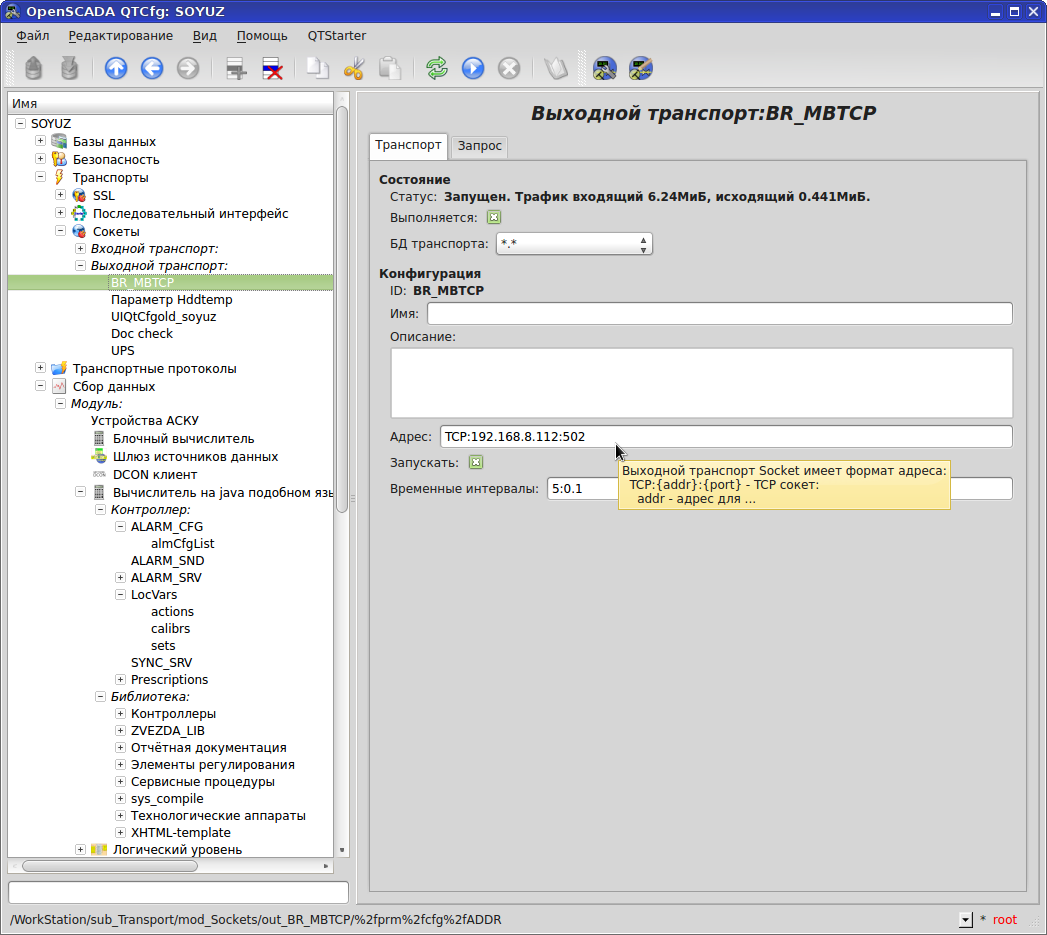Expand the ZVEZDA_LIB library node

coord(120,730)
